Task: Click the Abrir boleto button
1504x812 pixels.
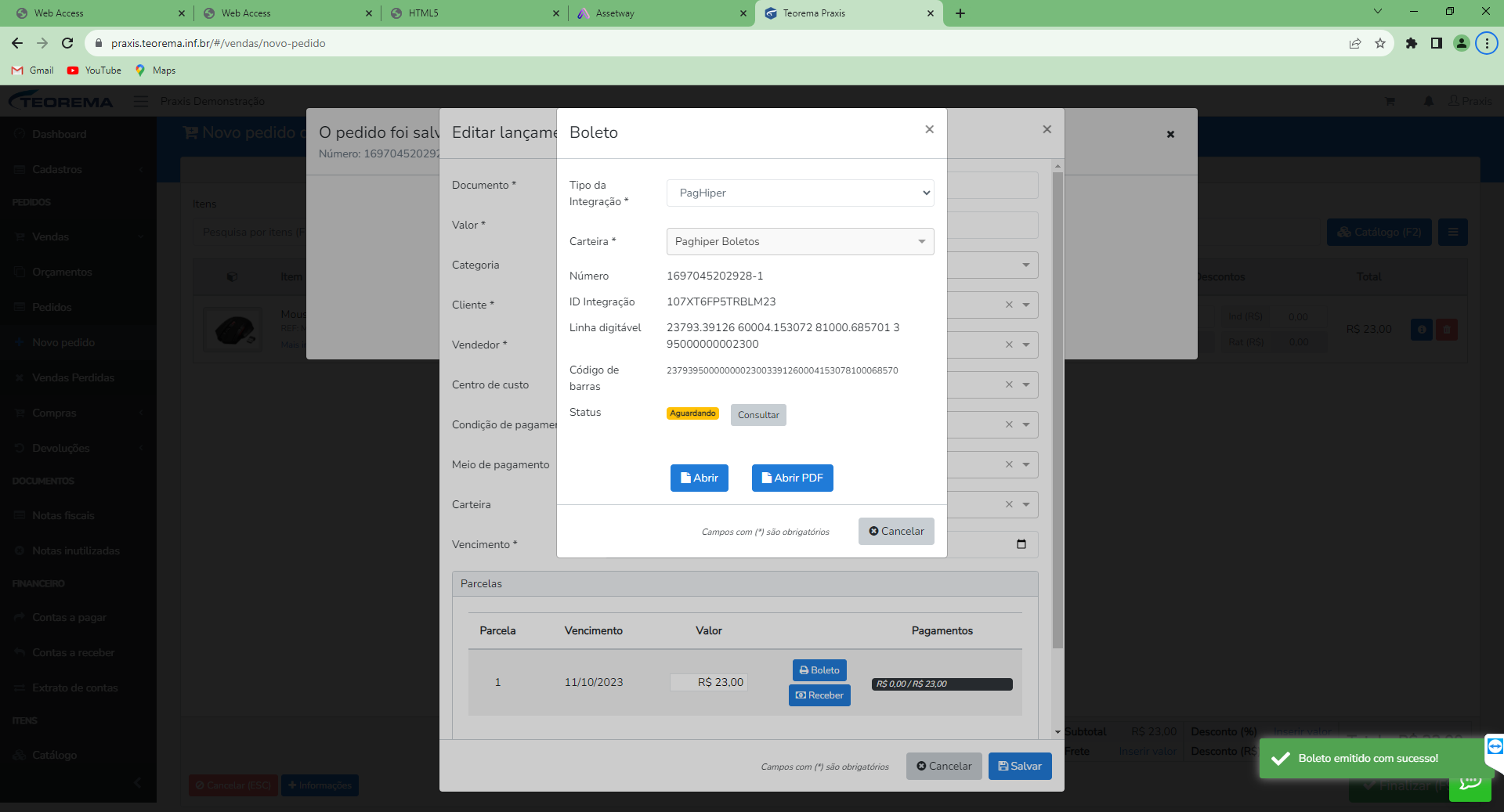Action: (700, 478)
